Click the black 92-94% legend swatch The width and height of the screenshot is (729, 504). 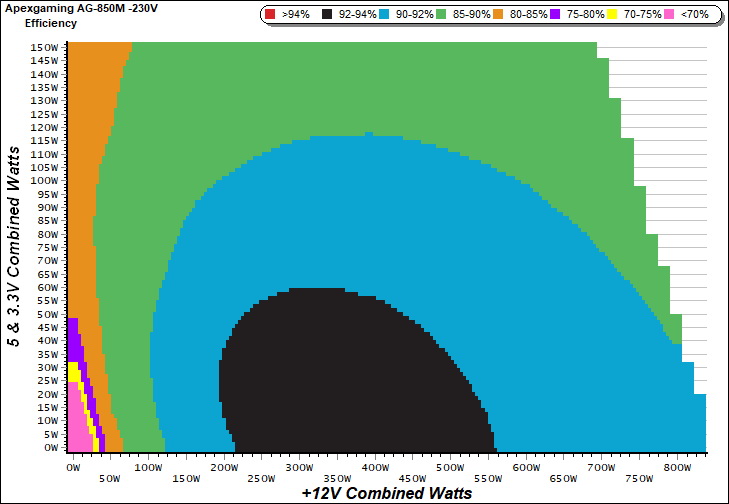(326, 15)
